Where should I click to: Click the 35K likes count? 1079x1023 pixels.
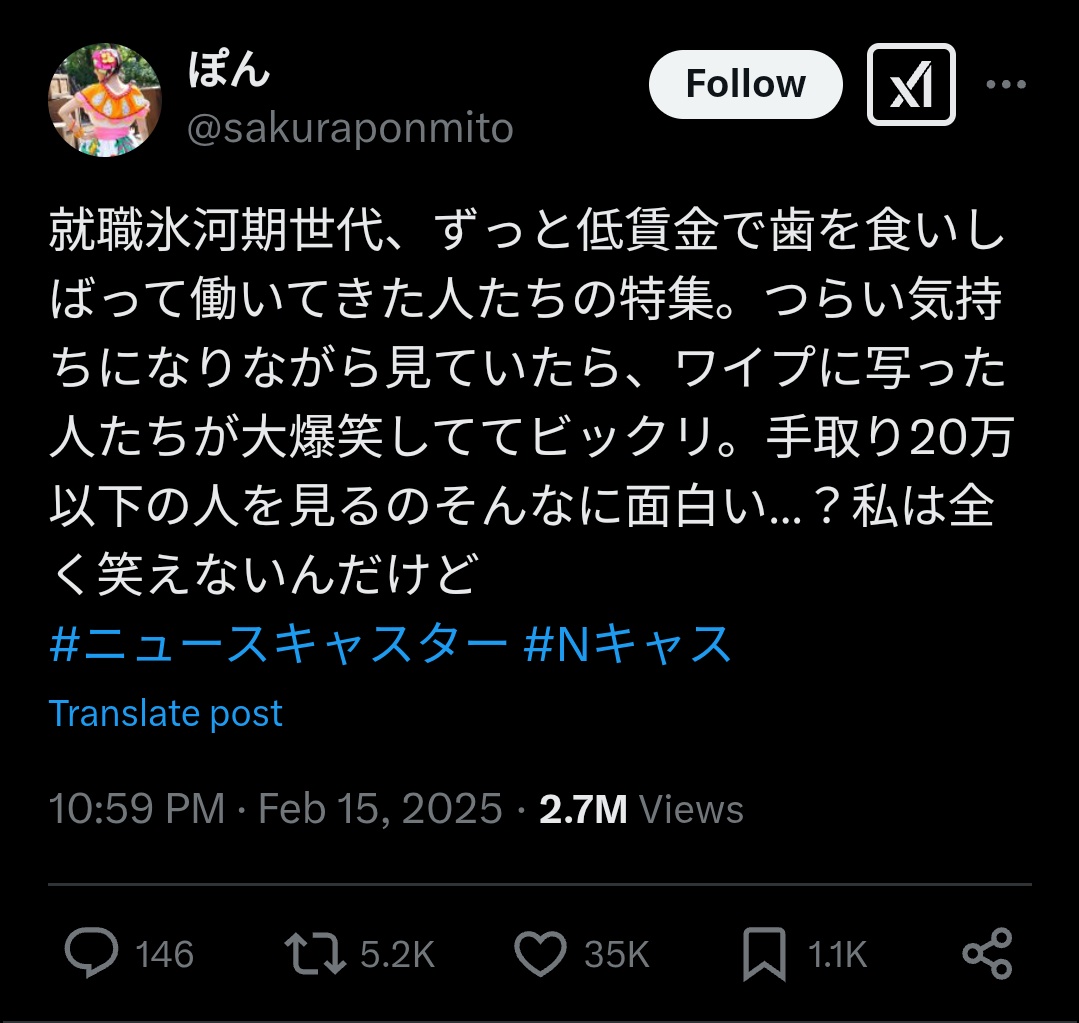(x=617, y=955)
